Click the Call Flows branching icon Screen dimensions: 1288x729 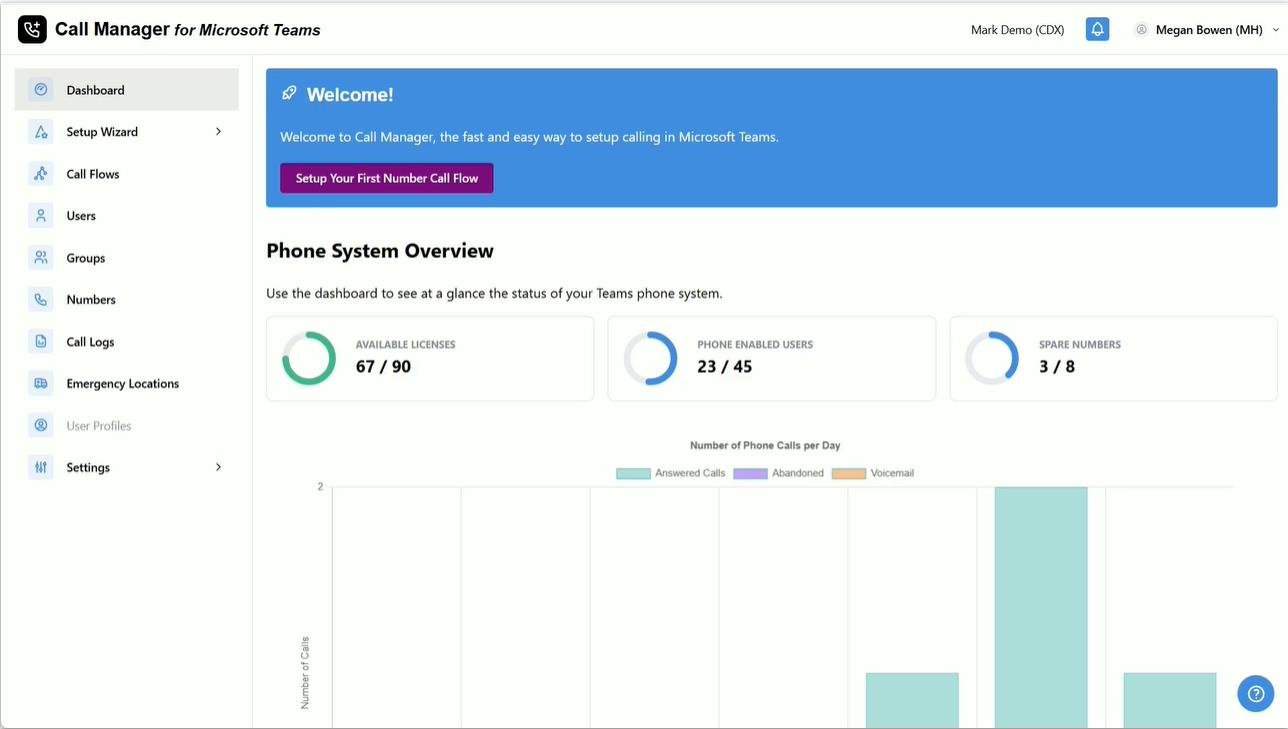coord(41,174)
